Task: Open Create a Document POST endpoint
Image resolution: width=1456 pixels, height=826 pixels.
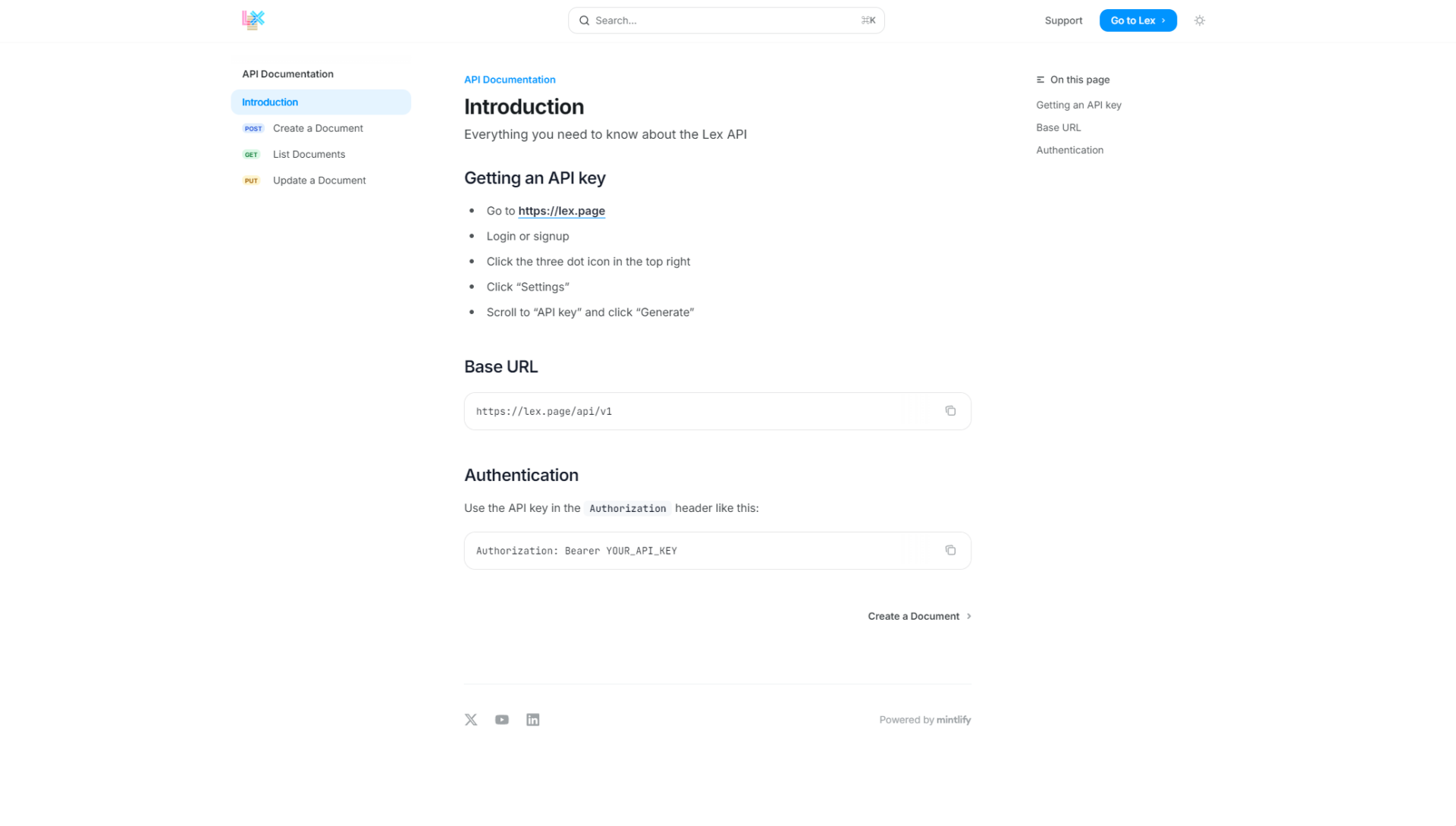Action: tap(318, 128)
